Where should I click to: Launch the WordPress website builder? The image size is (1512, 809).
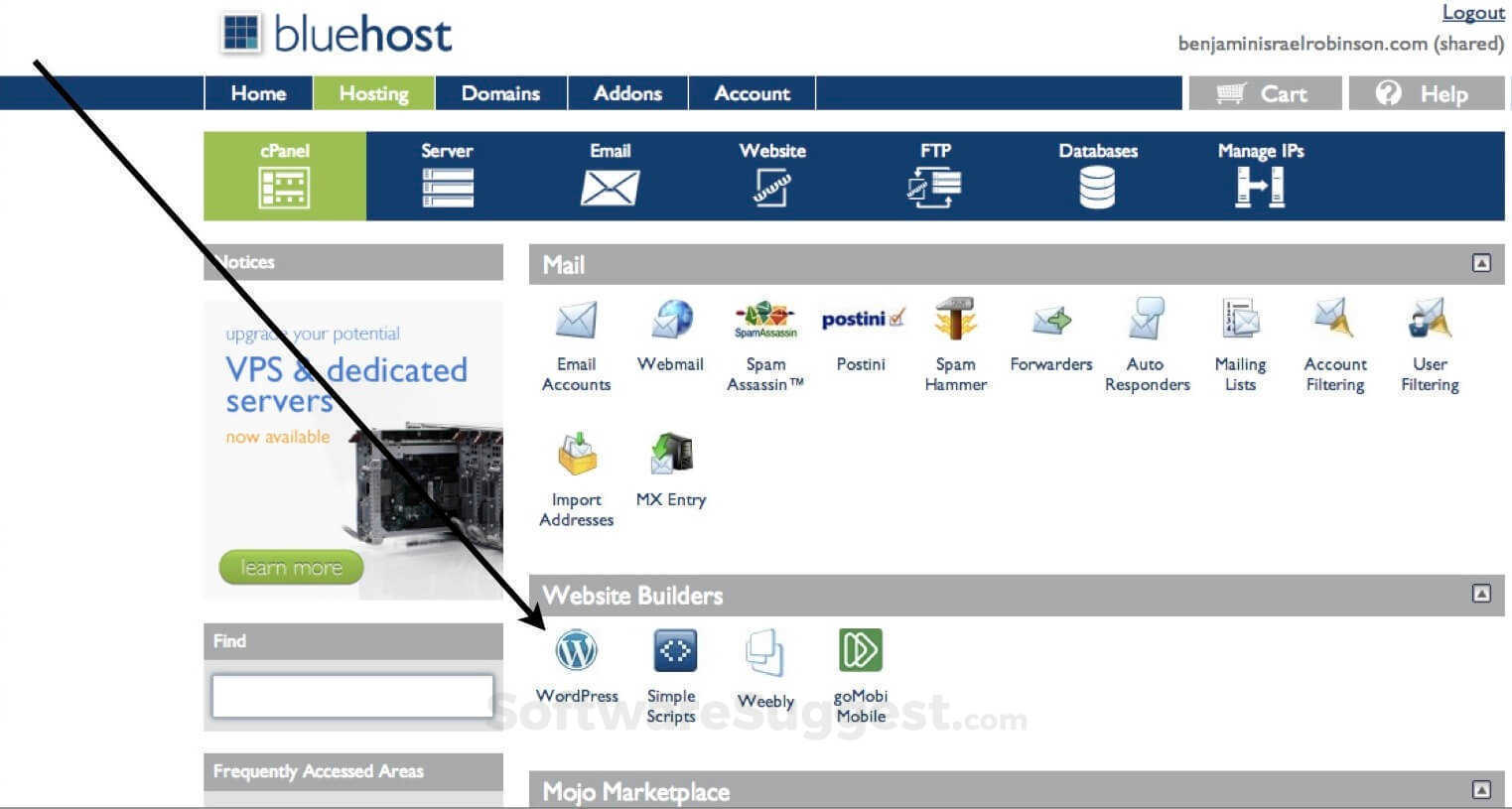(x=577, y=666)
